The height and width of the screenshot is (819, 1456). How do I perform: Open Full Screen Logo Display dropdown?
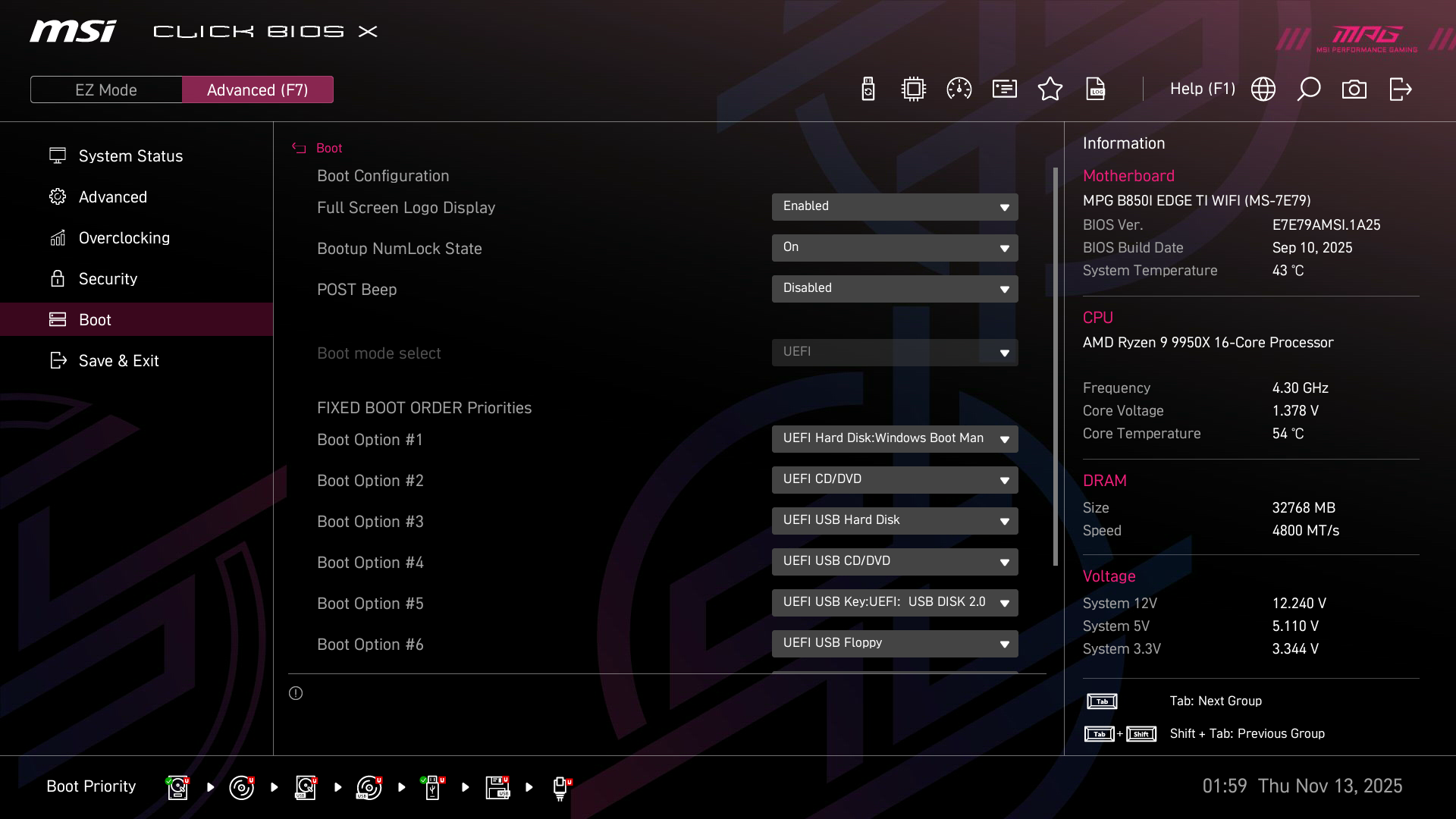pos(895,207)
